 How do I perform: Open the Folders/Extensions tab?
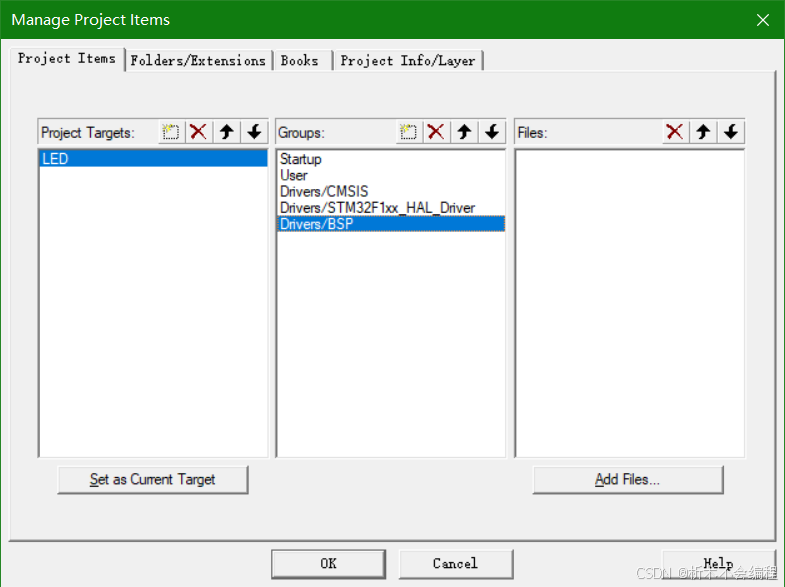click(x=198, y=61)
